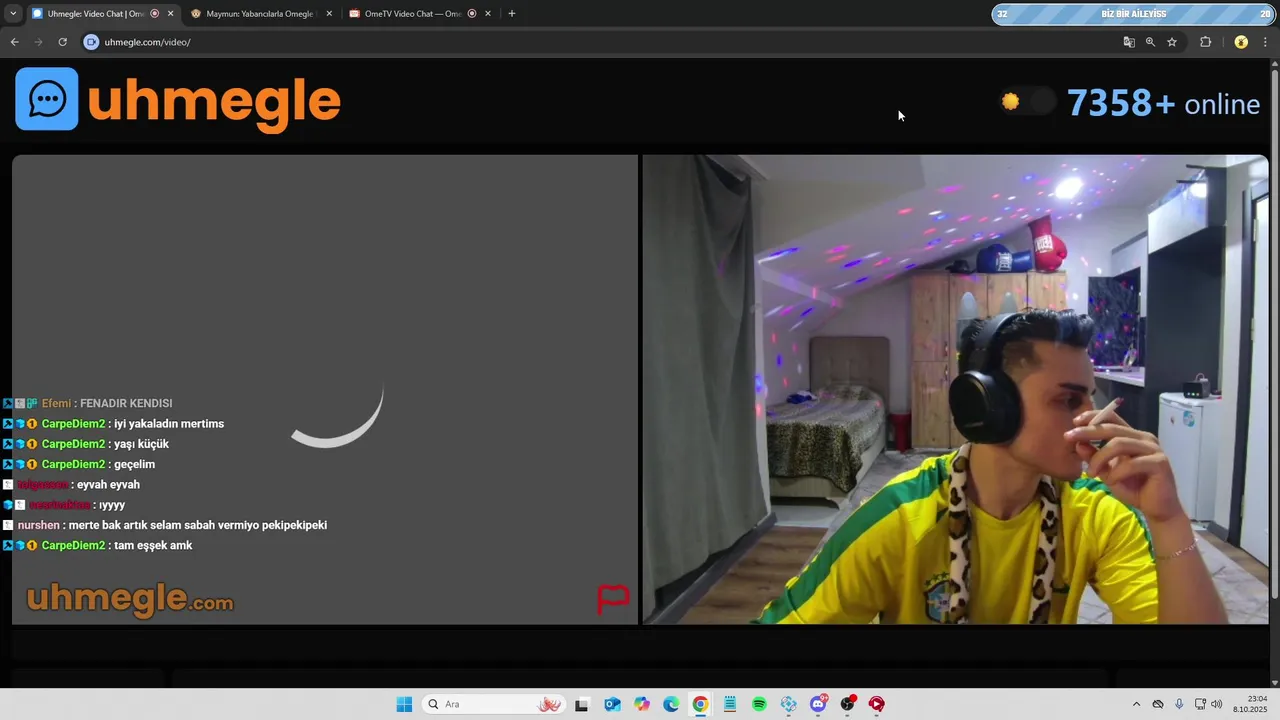
Task: Click the webcam video feed of the streamer
Action: click(955, 390)
